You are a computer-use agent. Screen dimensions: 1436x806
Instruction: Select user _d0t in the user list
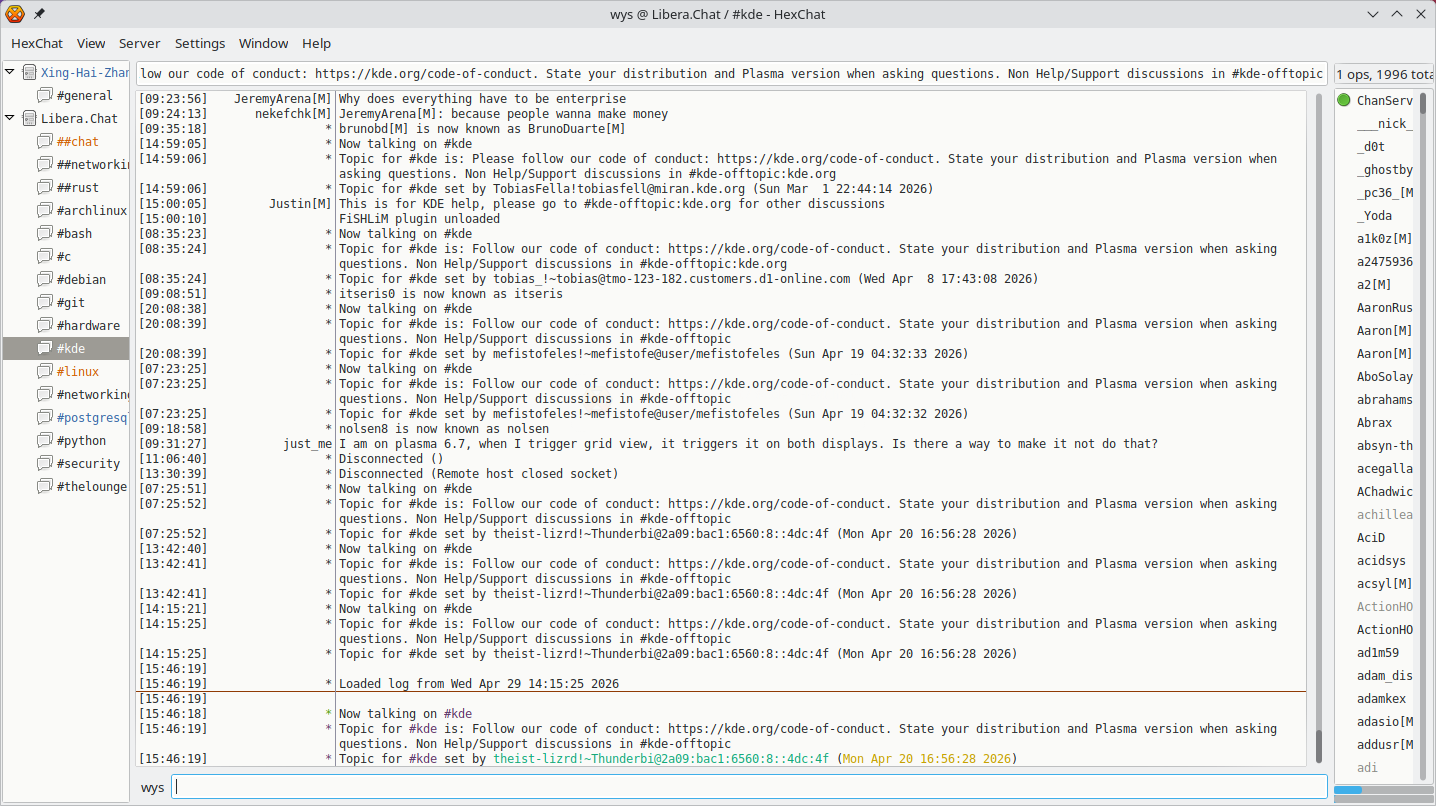coord(1371,147)
